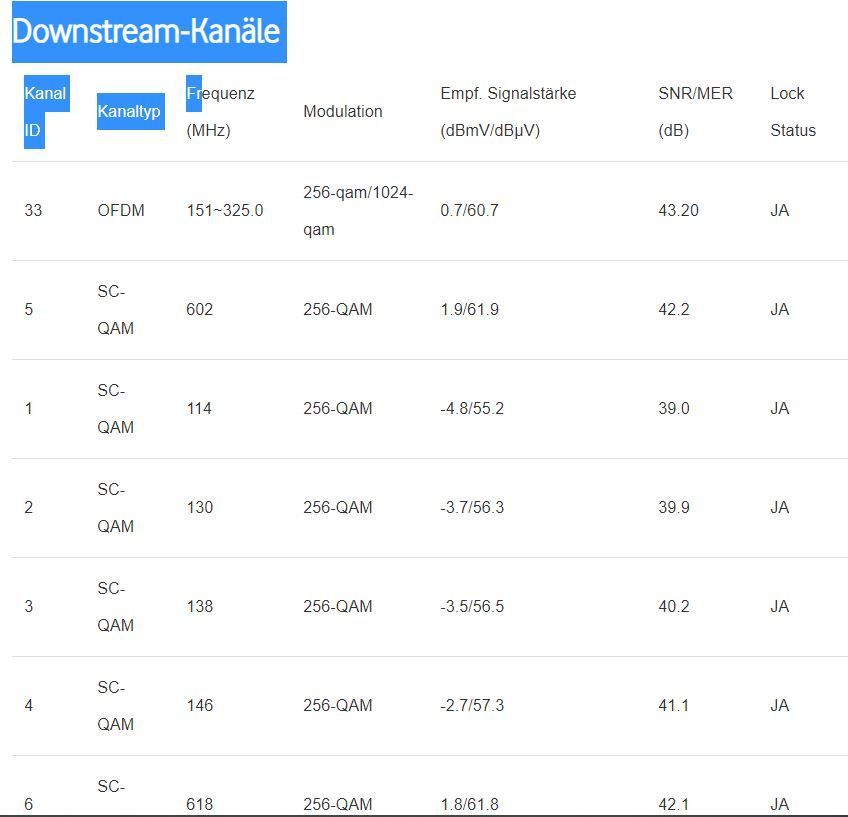Select signal strength 0.7/60.7

[x=469, y=210]
